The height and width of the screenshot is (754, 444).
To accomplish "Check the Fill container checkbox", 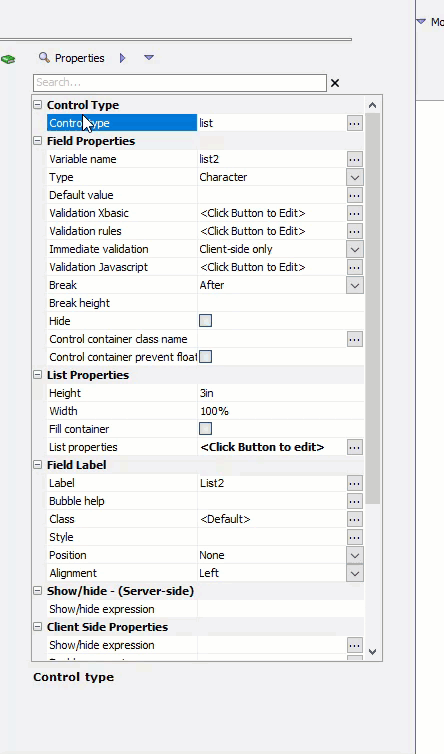I will click(205, 428).
